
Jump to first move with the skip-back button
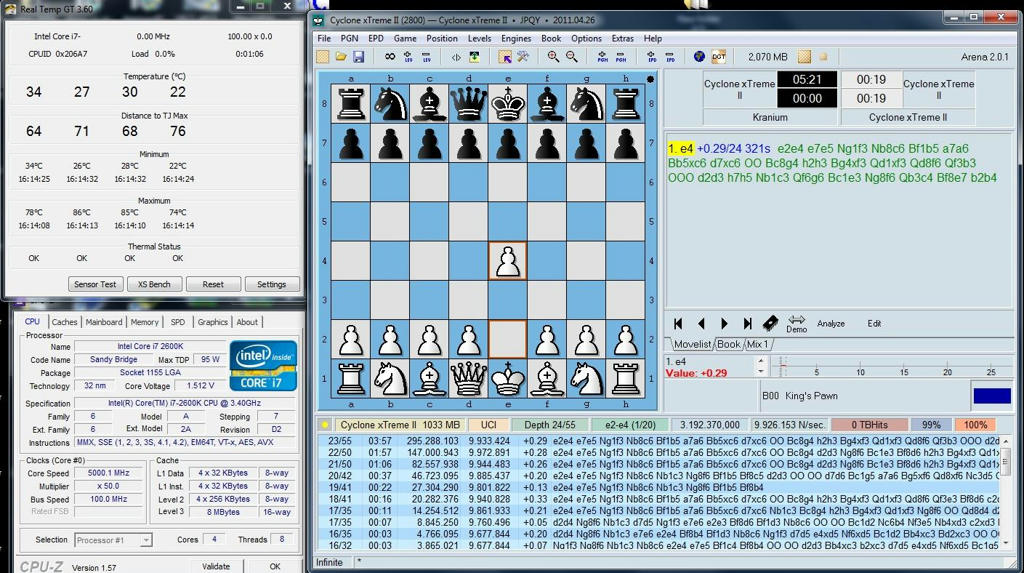(678, 323)
